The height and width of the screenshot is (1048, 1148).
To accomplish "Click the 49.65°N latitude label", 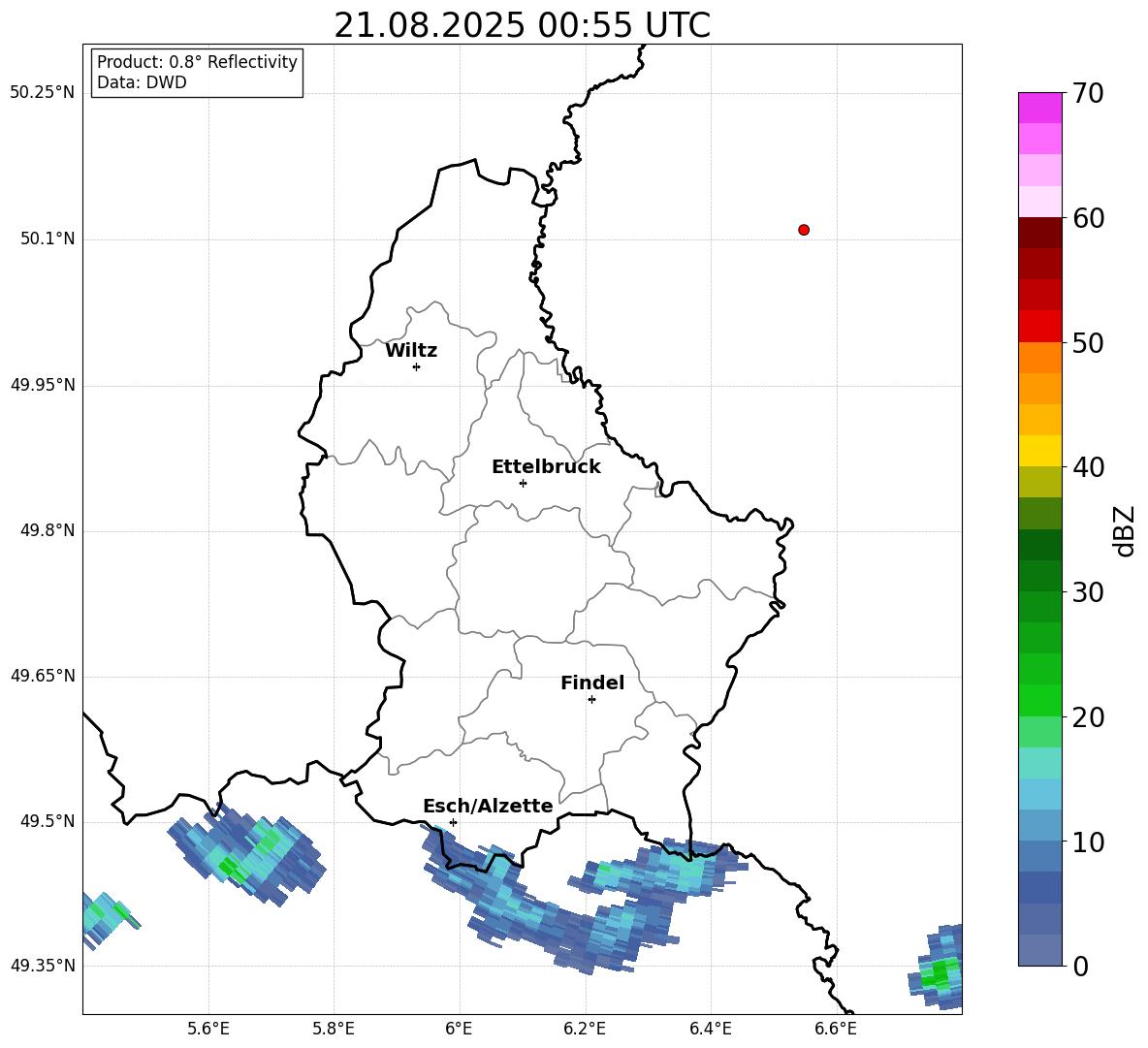I will 43,676.
